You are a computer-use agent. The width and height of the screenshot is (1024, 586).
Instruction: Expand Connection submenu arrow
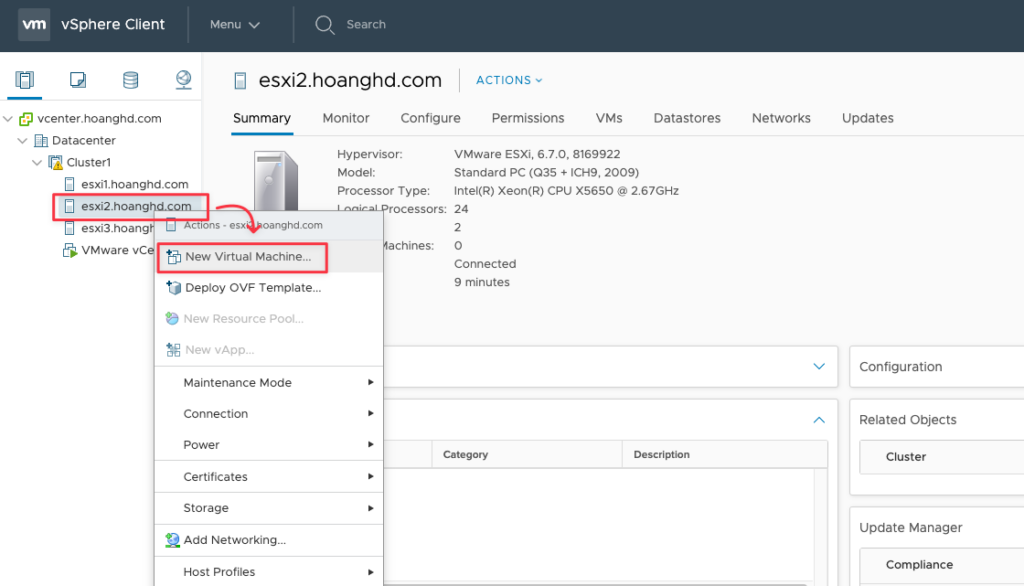[x=370, y=414]
